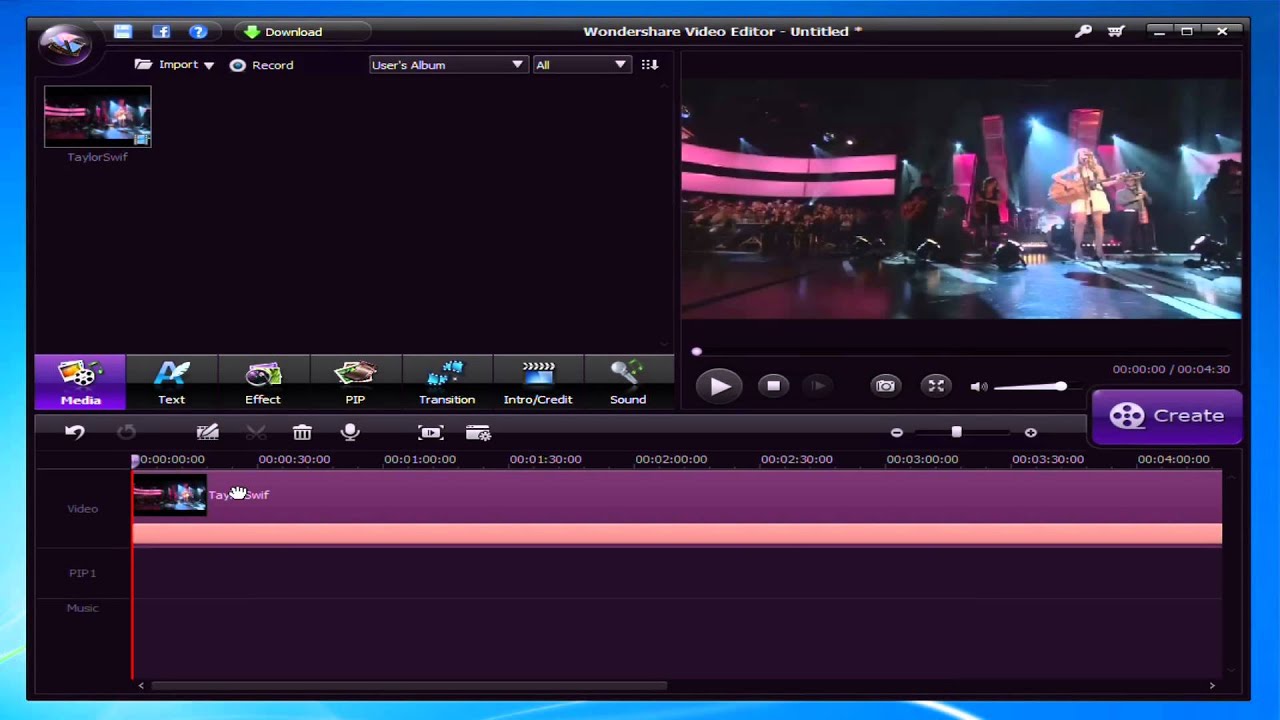1280x720 pixels.
Task: Undo the last action
Action: (75, 432)
